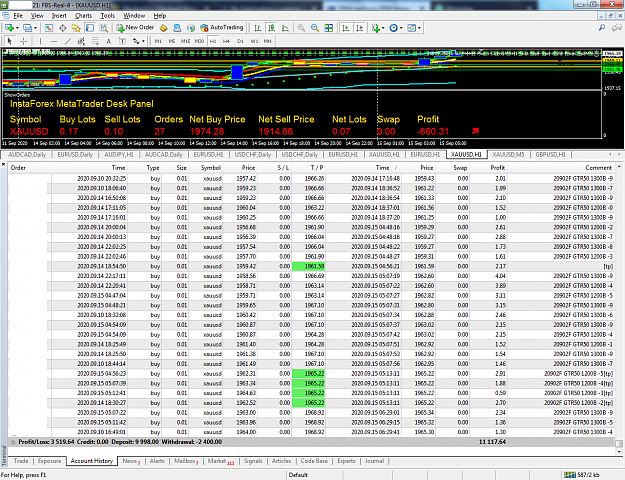Expand the New Chart dropdown arrow
The height and width of the screenshot is (480, 625).
17,28
